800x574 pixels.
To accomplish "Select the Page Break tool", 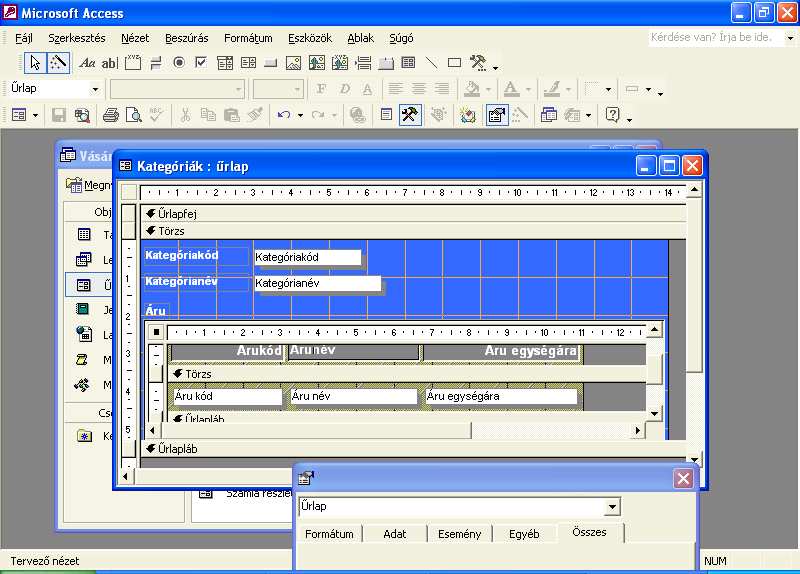I will coord(363,63).
